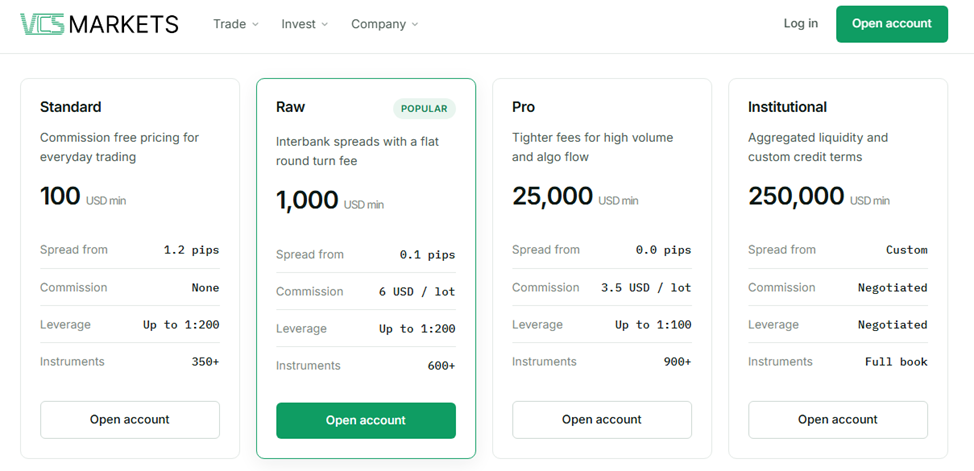Click the Raw plan heading
The height and width of the screenshot is (471, 974).
pos(291,107)
